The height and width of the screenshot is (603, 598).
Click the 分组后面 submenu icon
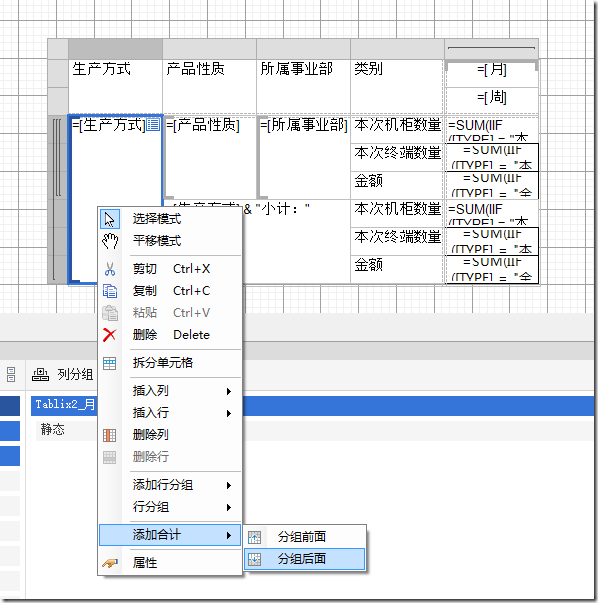tap(254, 559)
